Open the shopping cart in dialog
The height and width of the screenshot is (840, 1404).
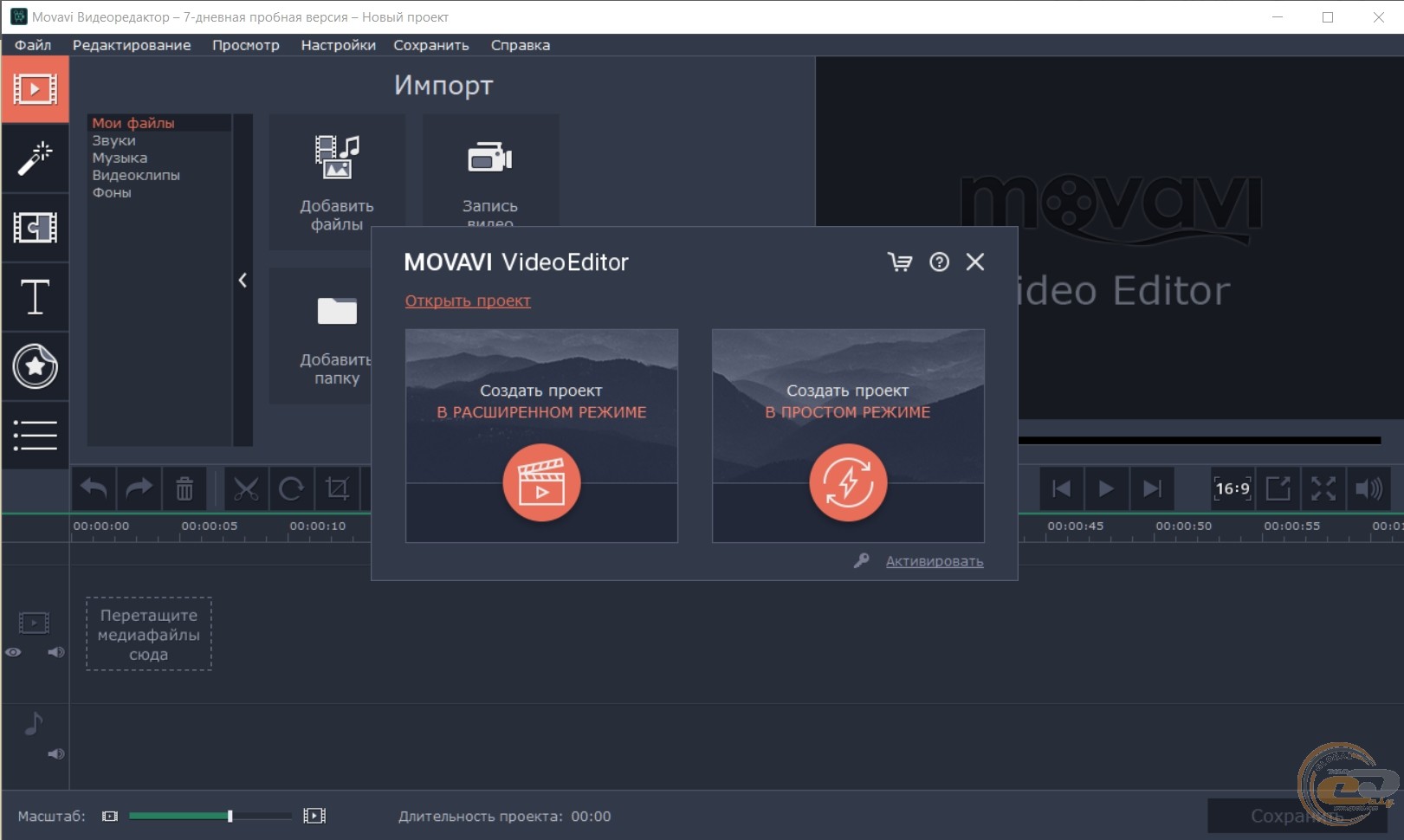coord(900,262)
